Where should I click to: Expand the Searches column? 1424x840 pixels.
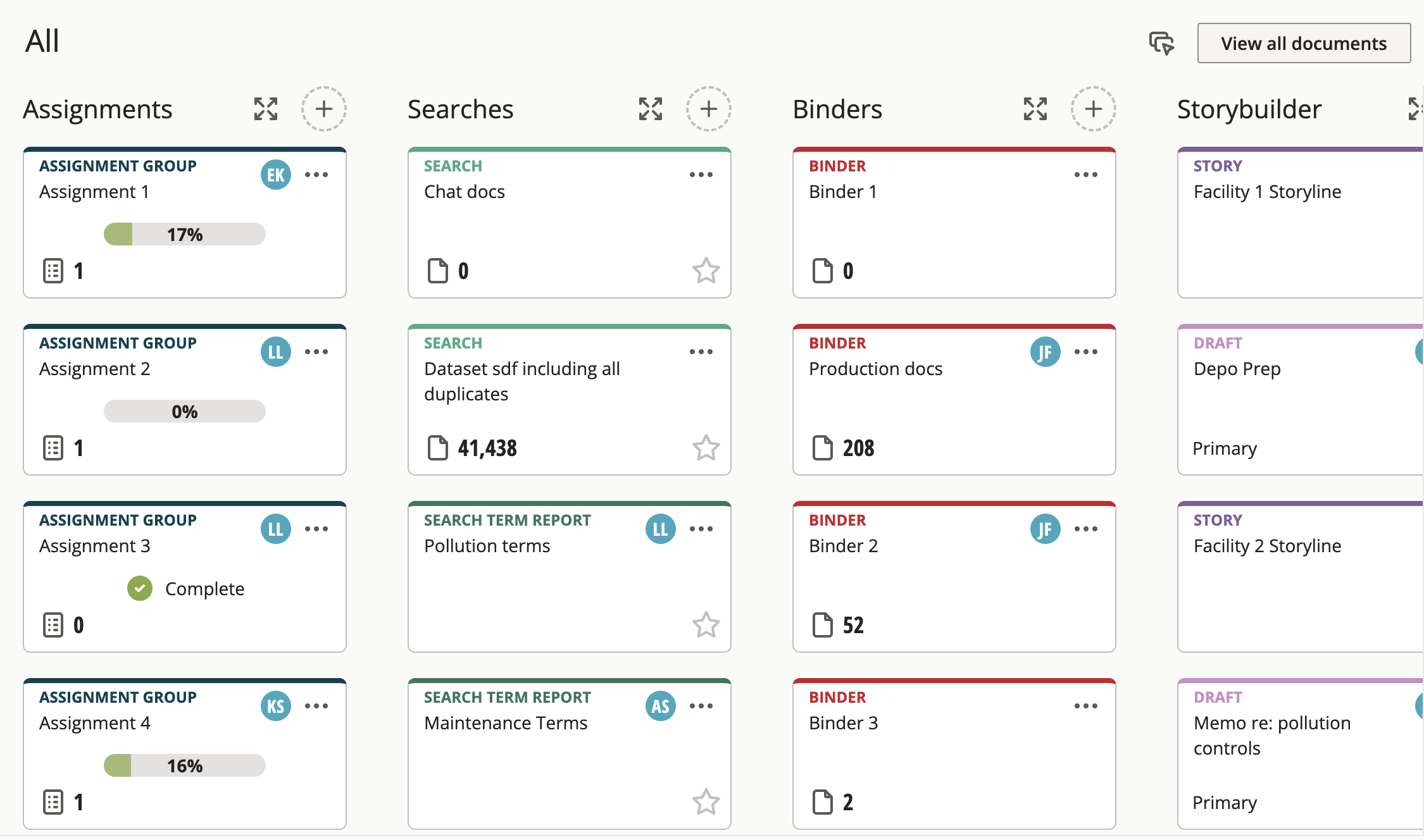(x=651, y=109)
